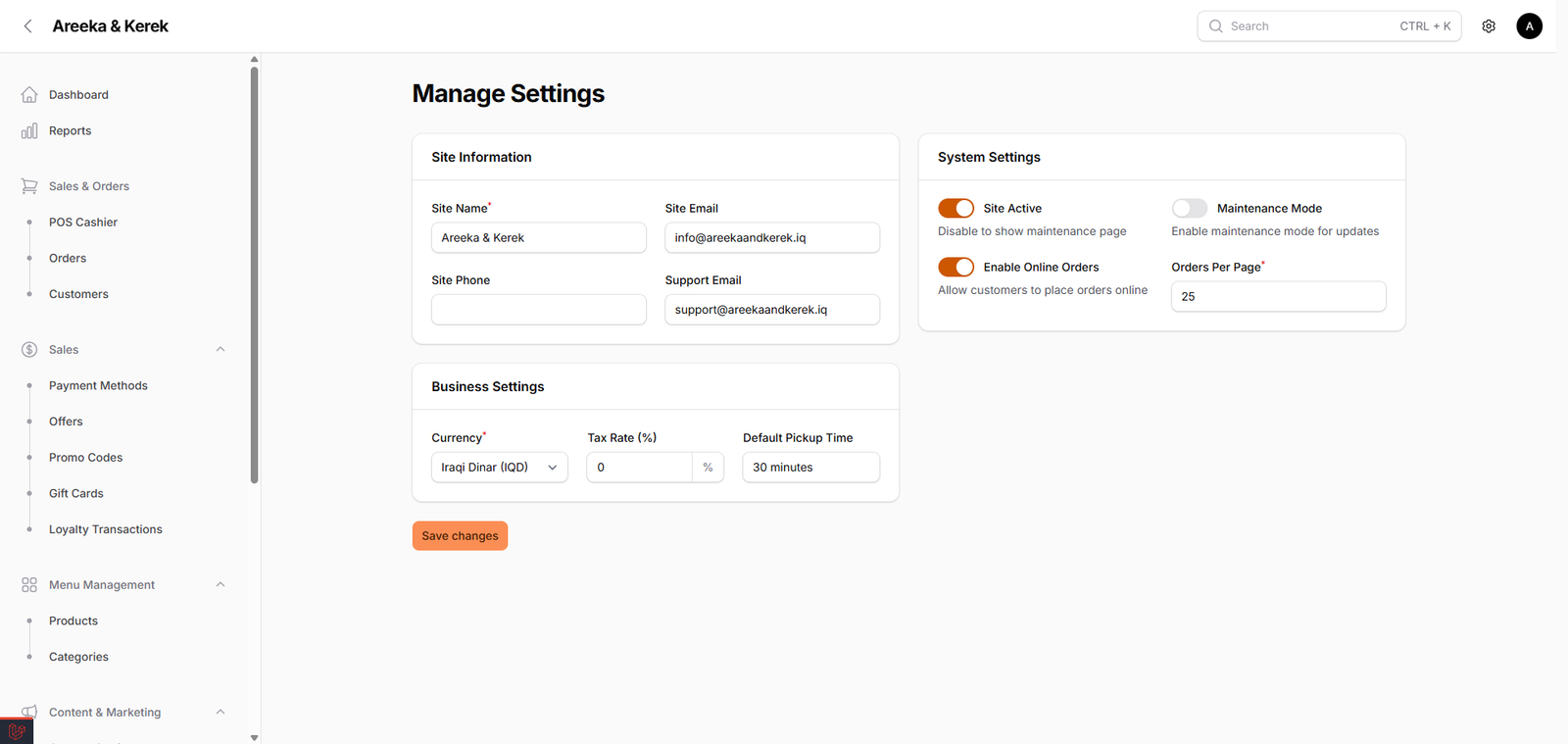The height and width of the screenshot is (744, 1568).
Task: Click 'Enable maintenance mode for updates' text
Action: click(1275, 231)
